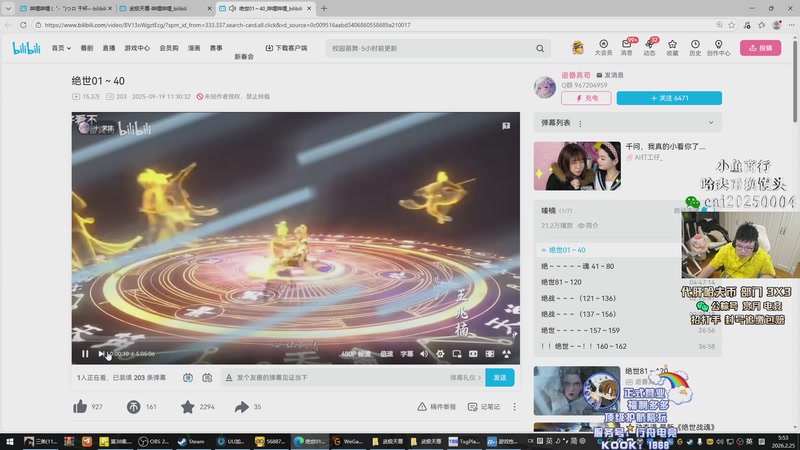Open player feedback icon top-right of video

point(506,126)
